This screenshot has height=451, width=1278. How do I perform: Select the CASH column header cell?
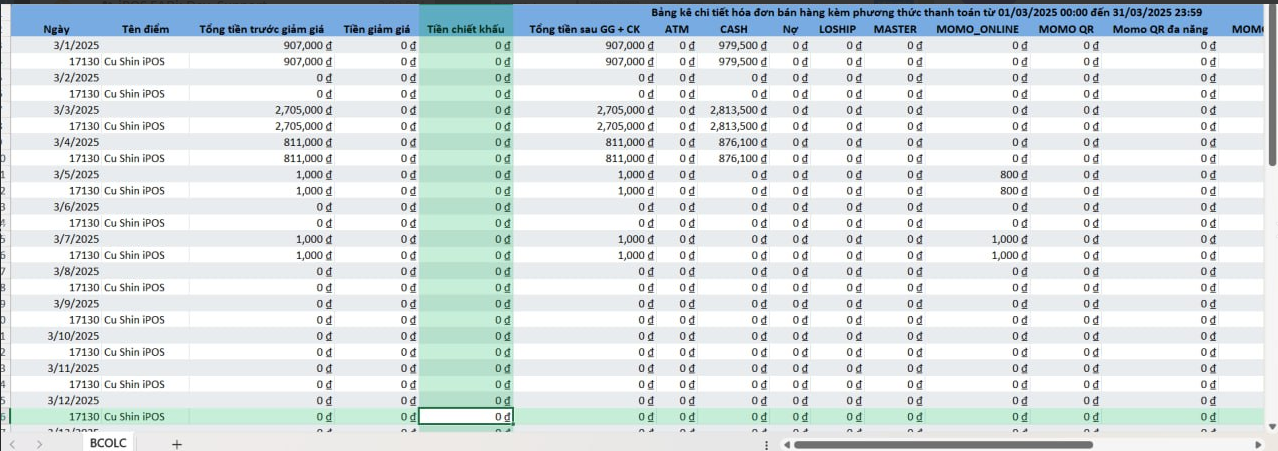pos(734,29)
